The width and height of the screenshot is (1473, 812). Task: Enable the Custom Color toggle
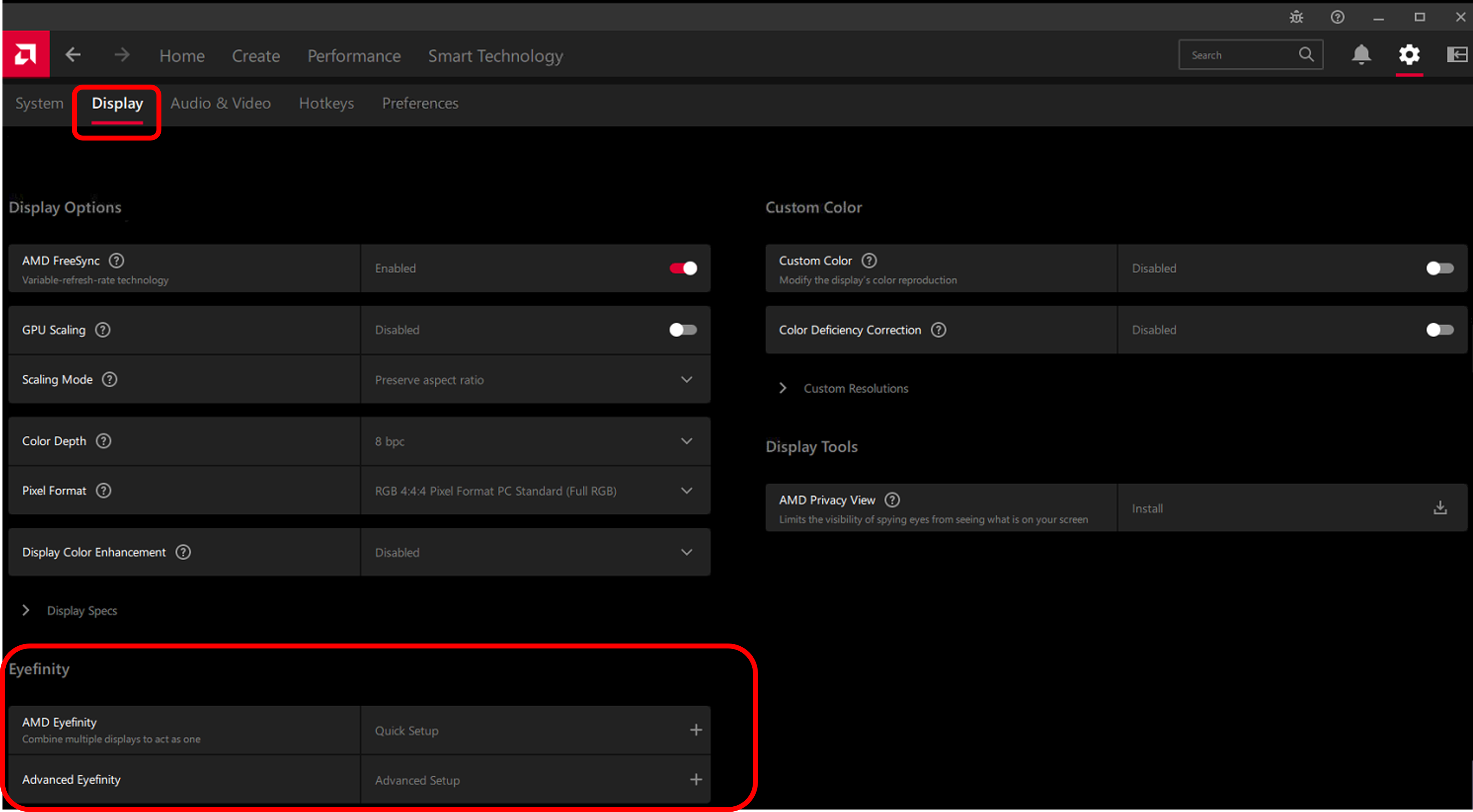click(1440, 268)
